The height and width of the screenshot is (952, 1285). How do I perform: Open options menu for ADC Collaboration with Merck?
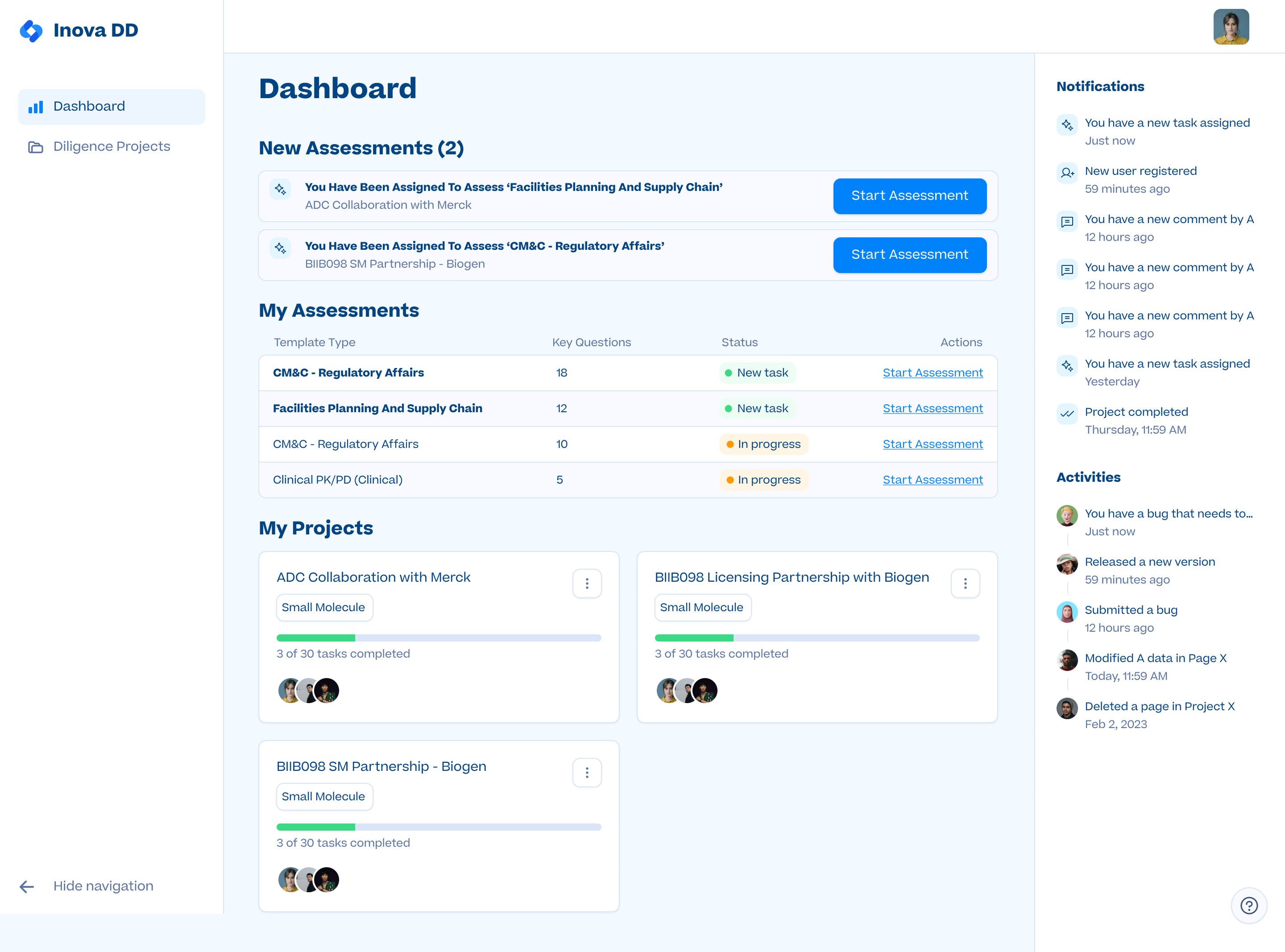point(587,583)
